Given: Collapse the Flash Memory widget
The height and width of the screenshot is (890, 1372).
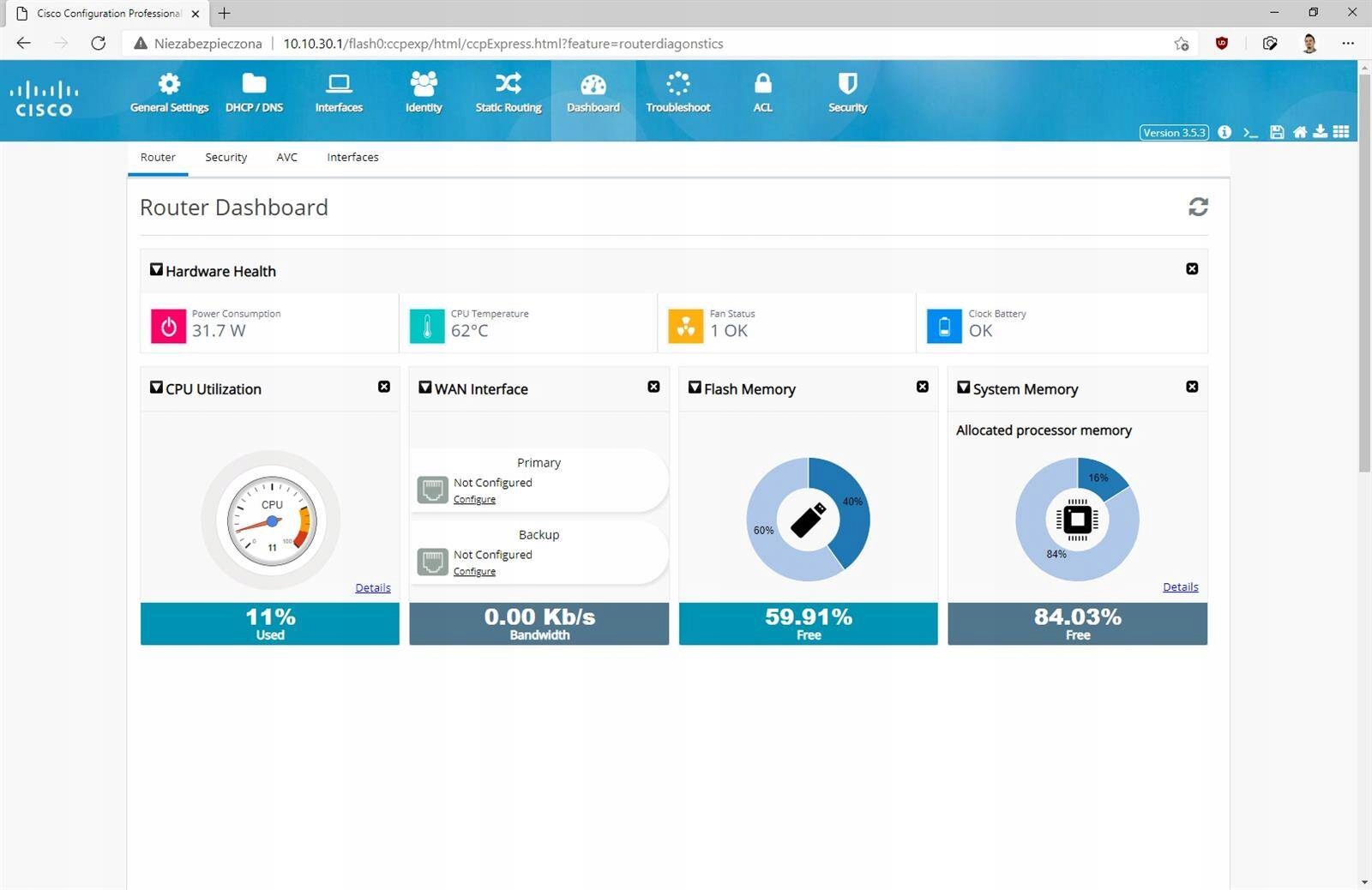Looking at the screenshot, I should point(695,388).
